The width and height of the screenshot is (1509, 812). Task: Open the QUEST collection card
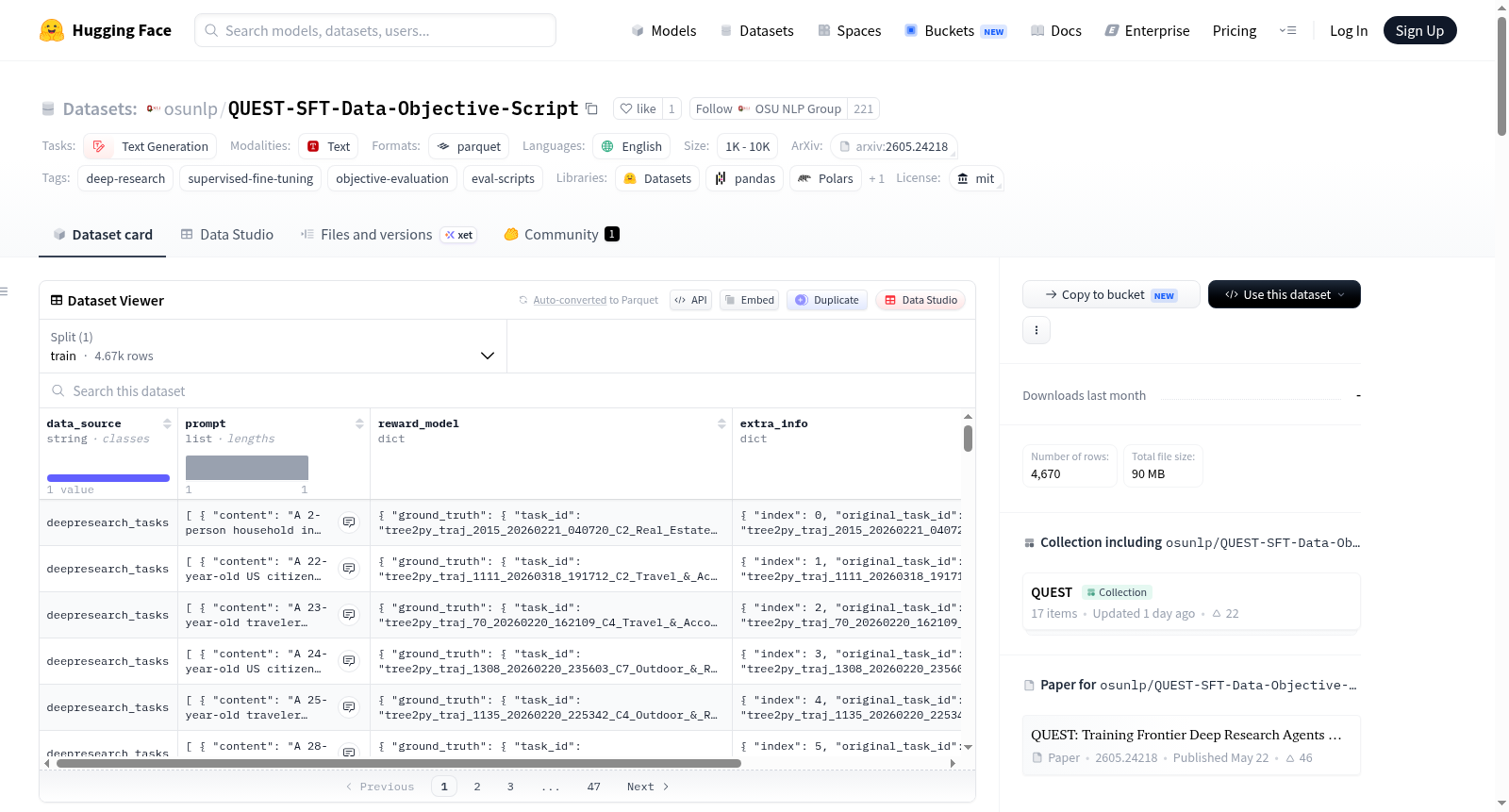pyautogui.click(x=1191, y=602)
